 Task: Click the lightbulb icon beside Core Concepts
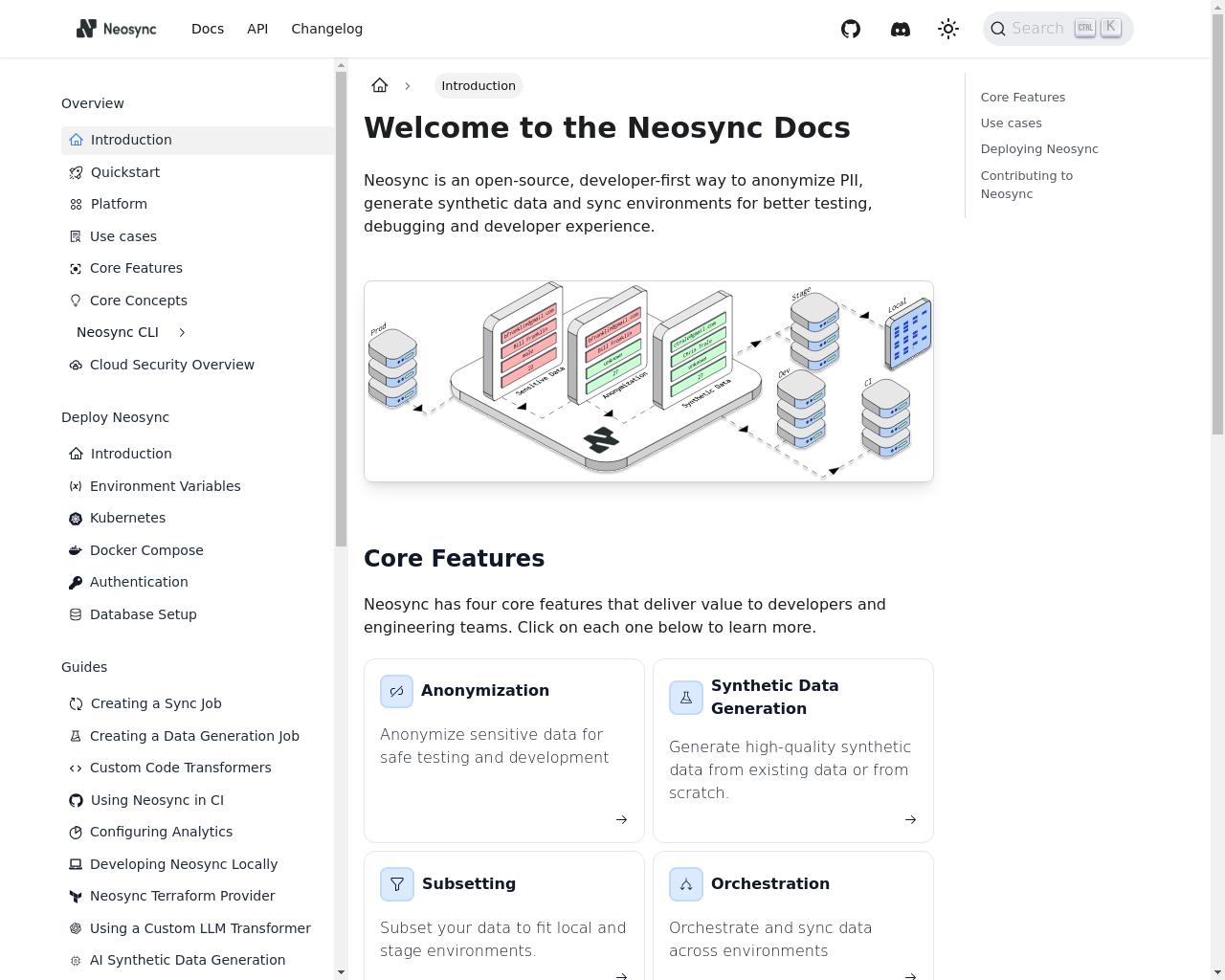pyautogui.click(x=76, y=301)
